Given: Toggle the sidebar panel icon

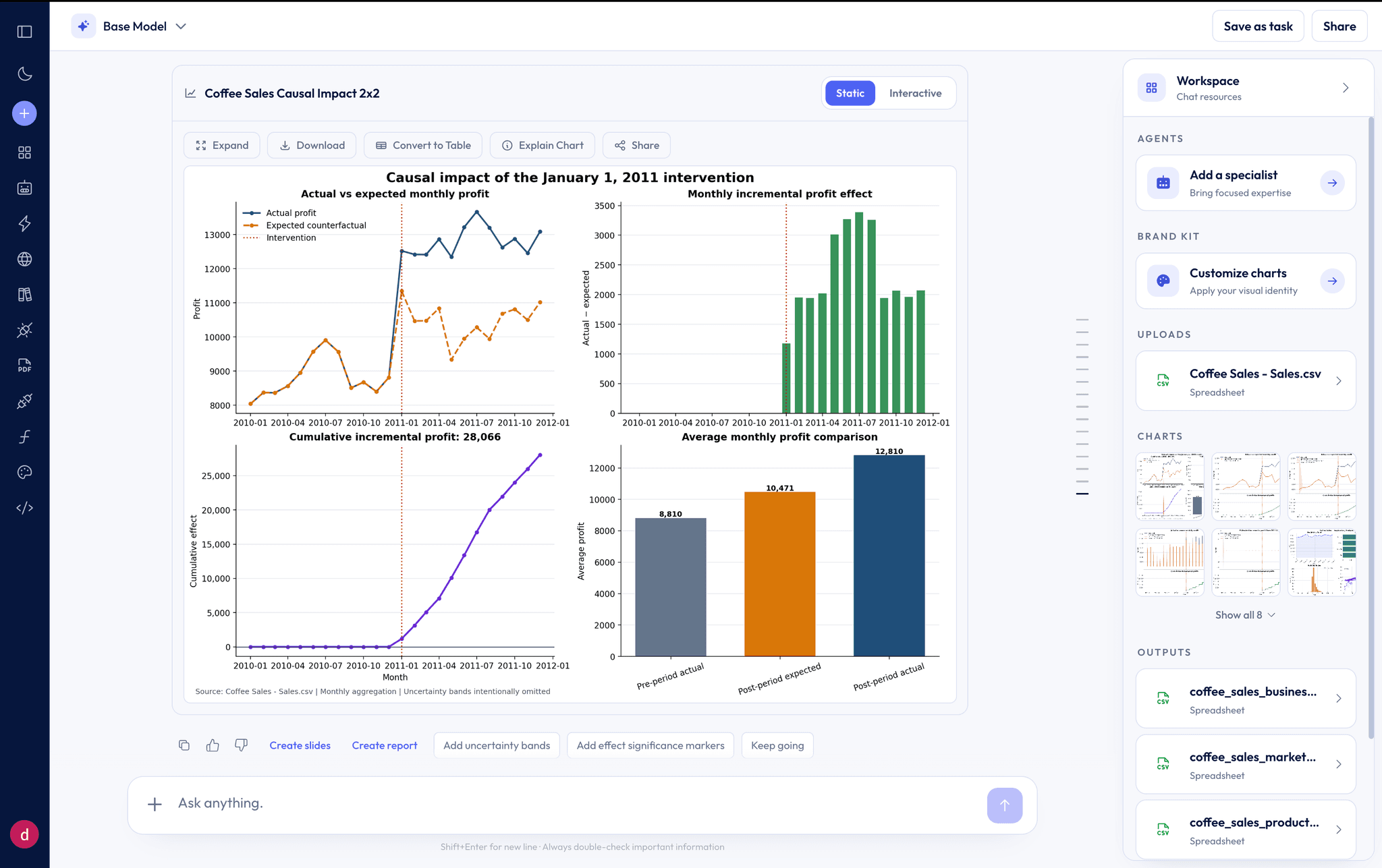Looking at the screenshot, I should coord(25,32).
